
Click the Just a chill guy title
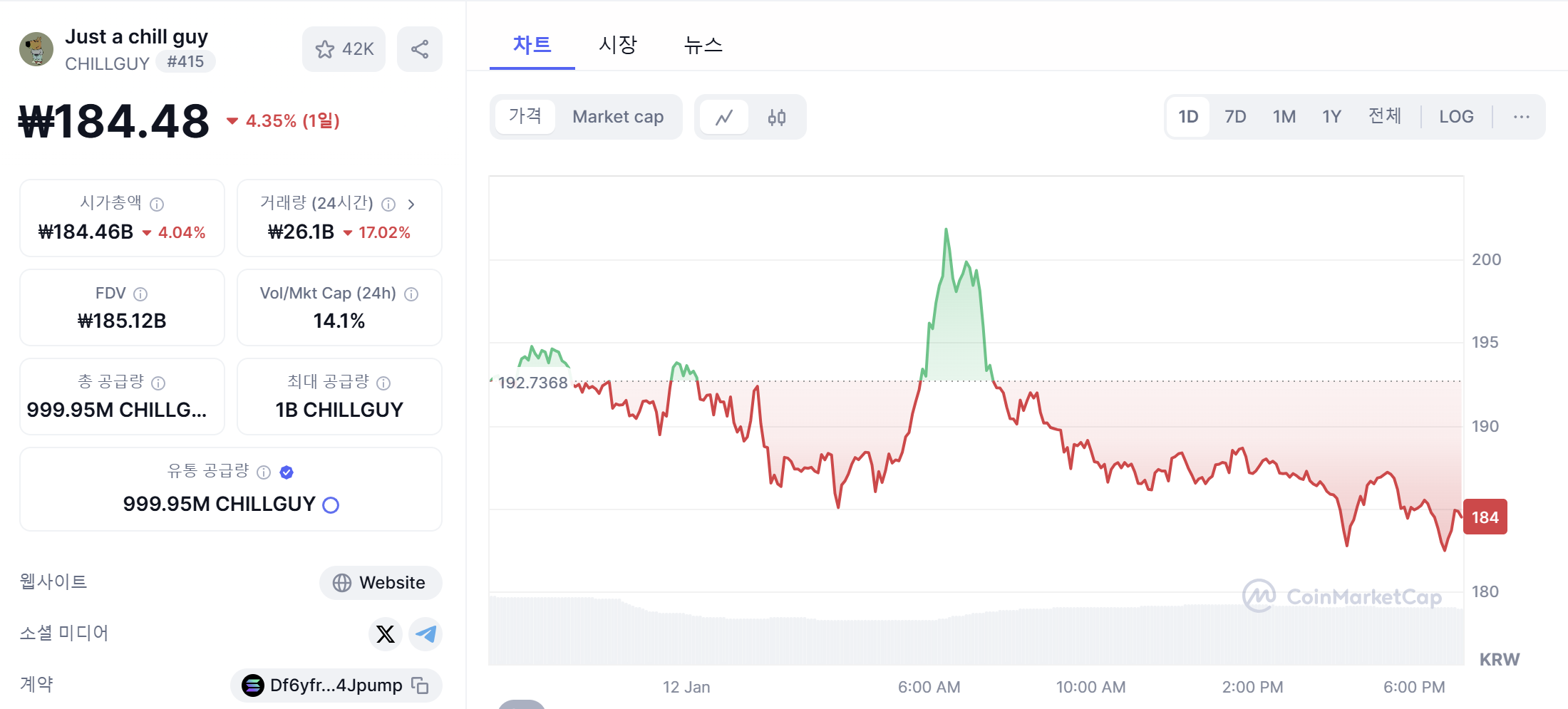pos(137,37)
